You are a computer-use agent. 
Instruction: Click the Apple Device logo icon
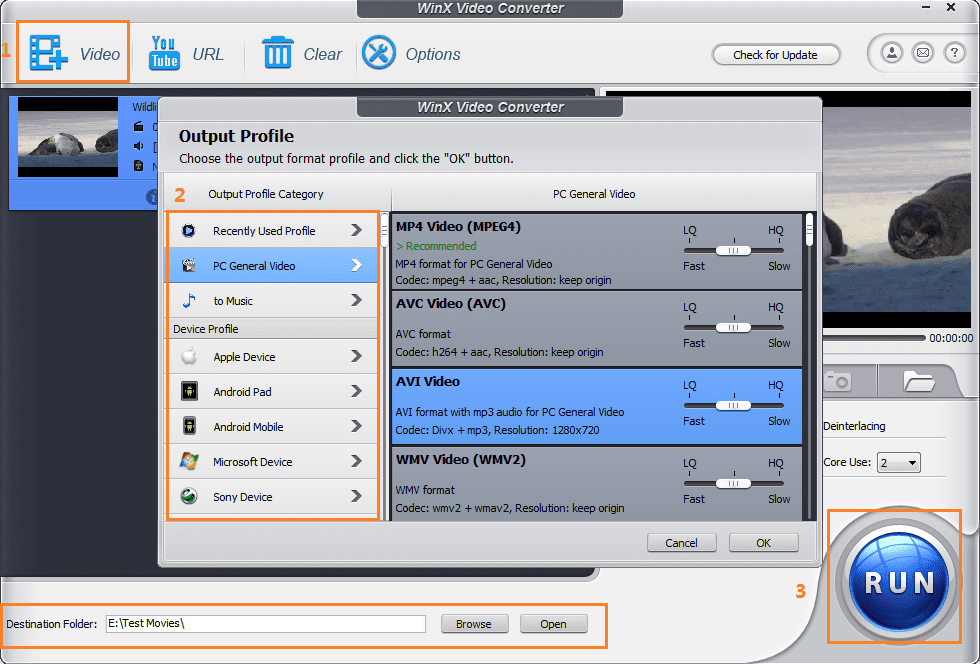tap(189, 356)
